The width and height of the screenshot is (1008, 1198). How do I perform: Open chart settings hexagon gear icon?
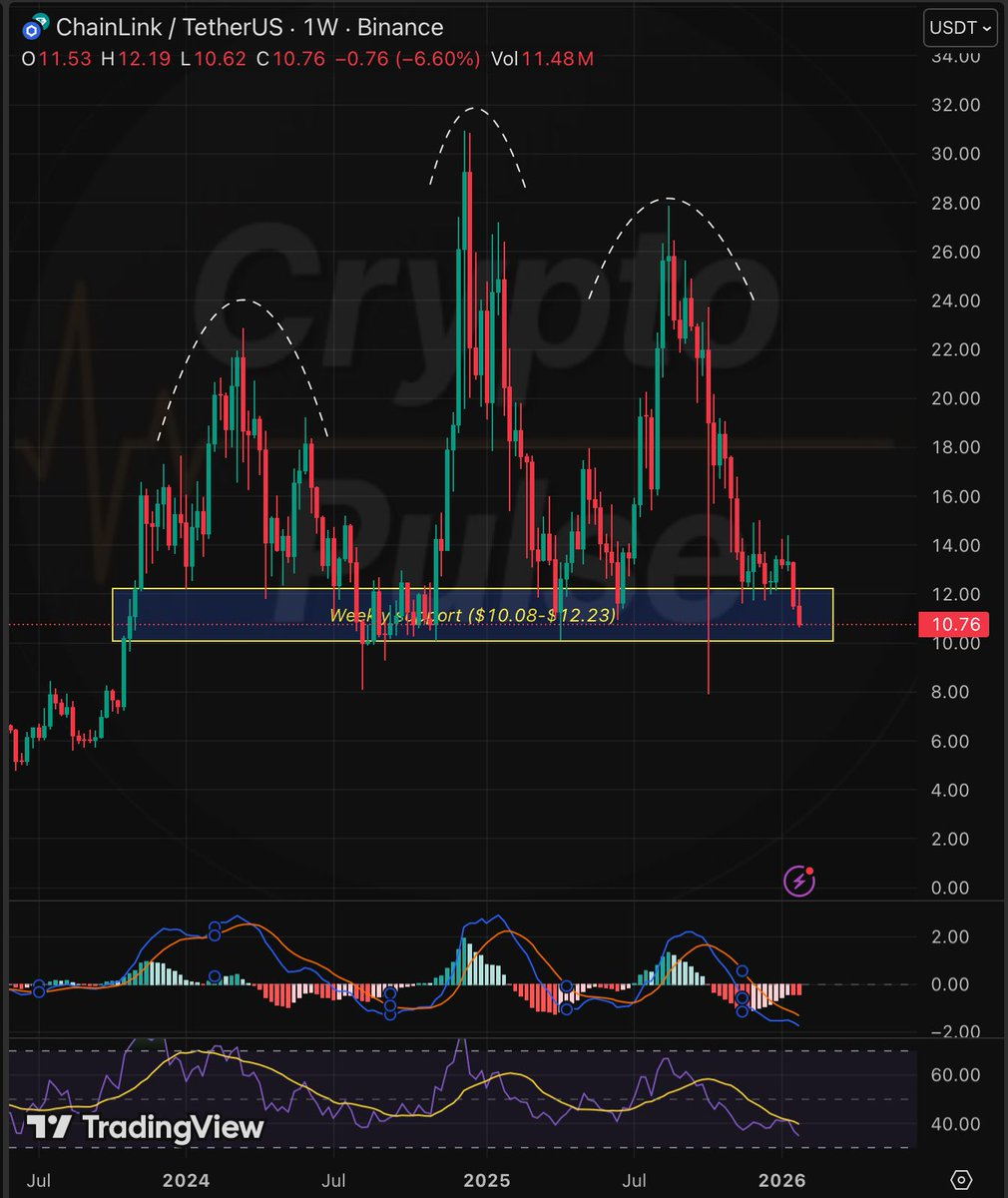pos(960,1180)
